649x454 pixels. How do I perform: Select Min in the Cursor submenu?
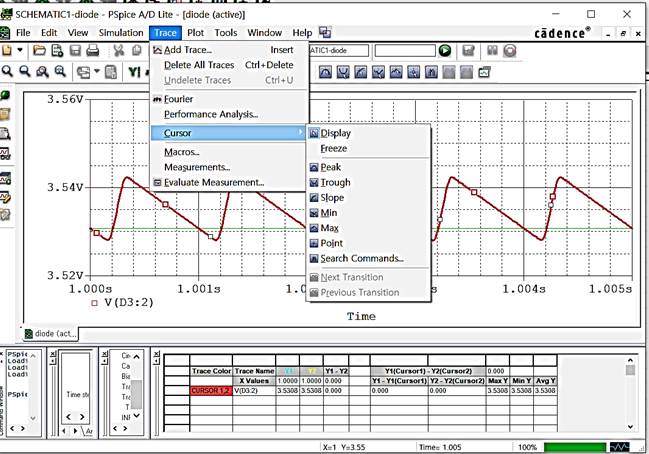[x=368, y=213]
